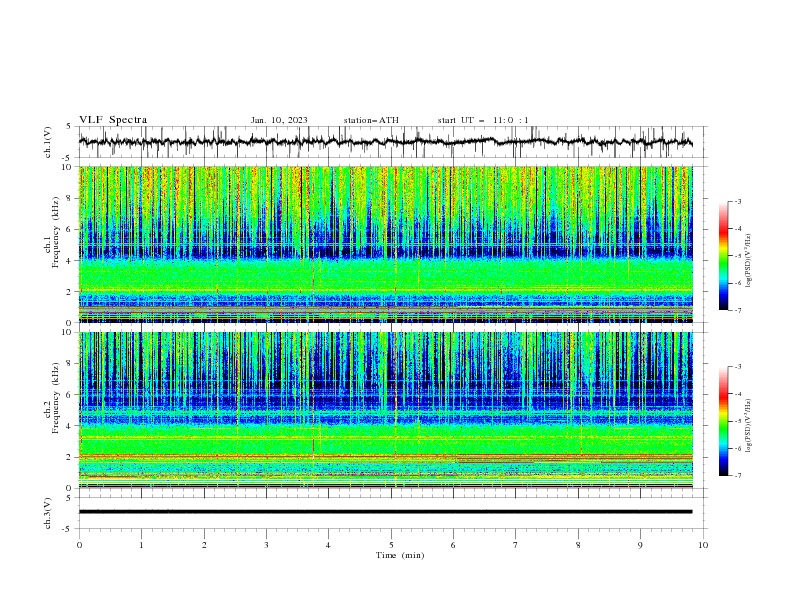Click inside the ch.2 spectrogram panel
Viewport: 792px width, 612px height.
[x=385, y=410]
